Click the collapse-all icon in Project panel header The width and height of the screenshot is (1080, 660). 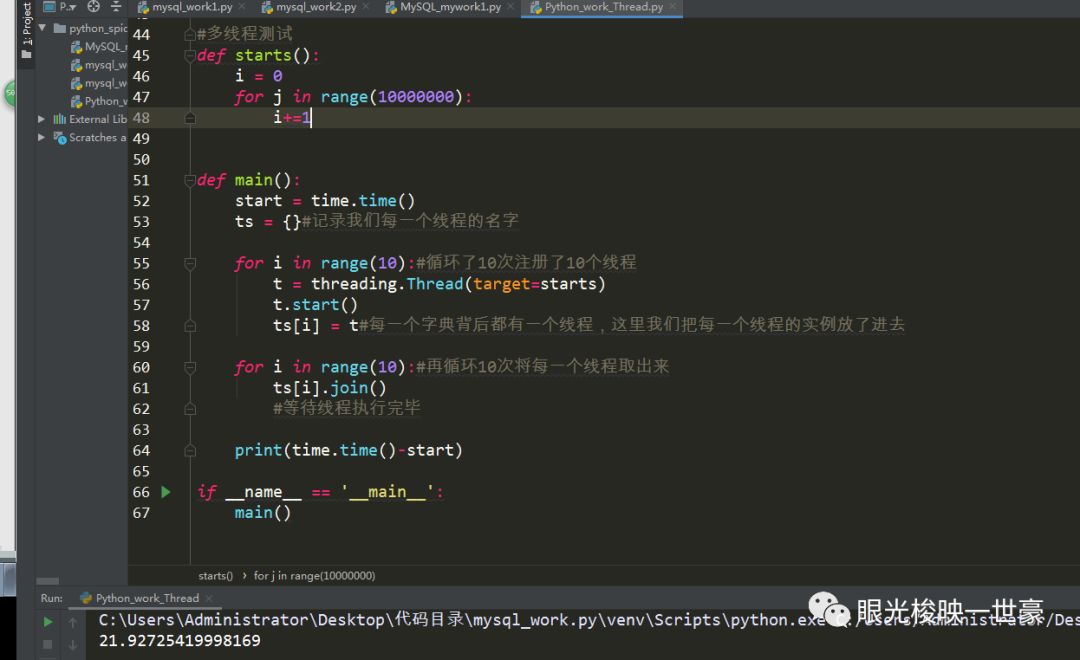coord(116,7)
